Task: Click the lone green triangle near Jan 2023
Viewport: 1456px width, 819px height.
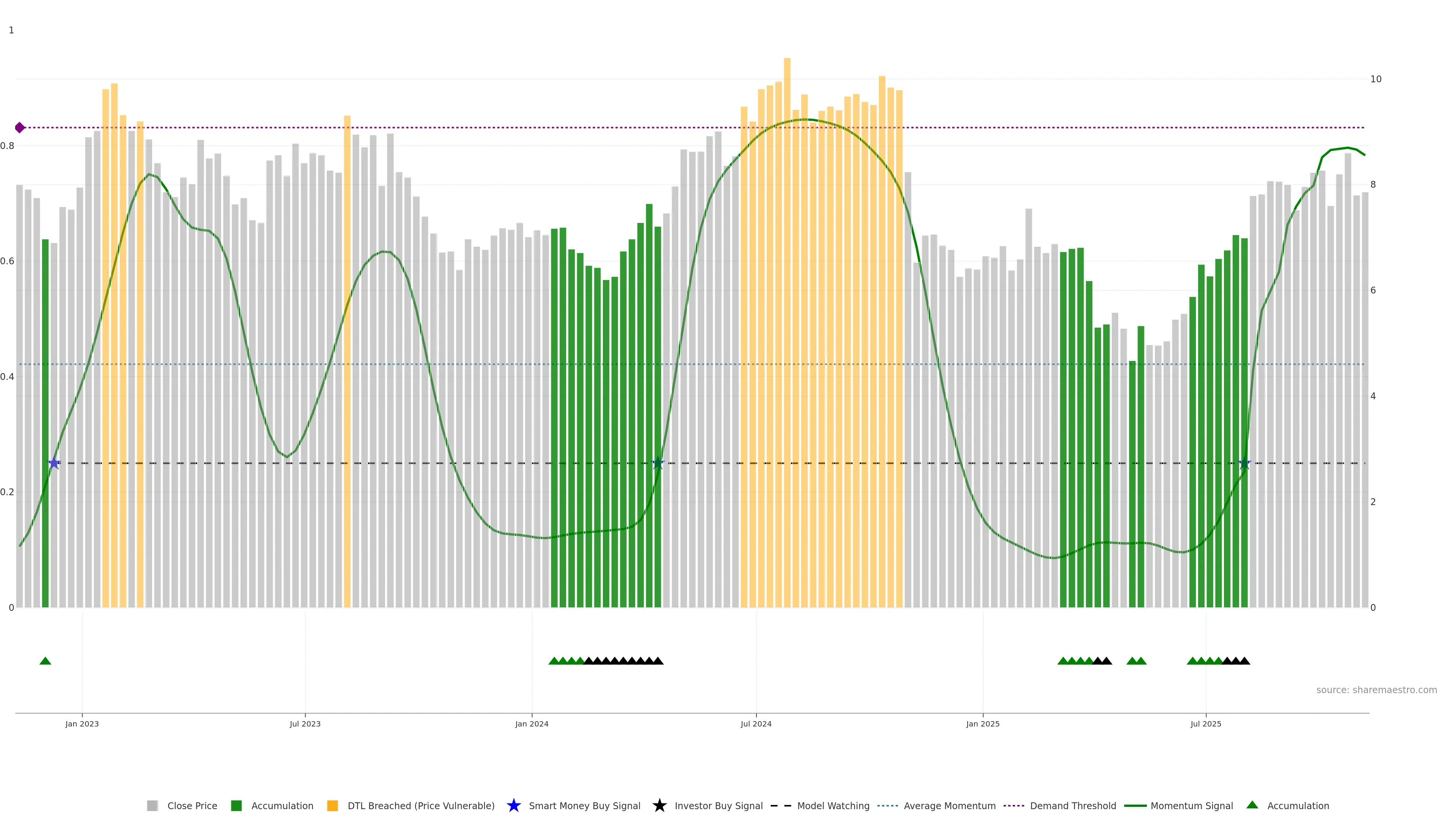Action: pos(45,661)
